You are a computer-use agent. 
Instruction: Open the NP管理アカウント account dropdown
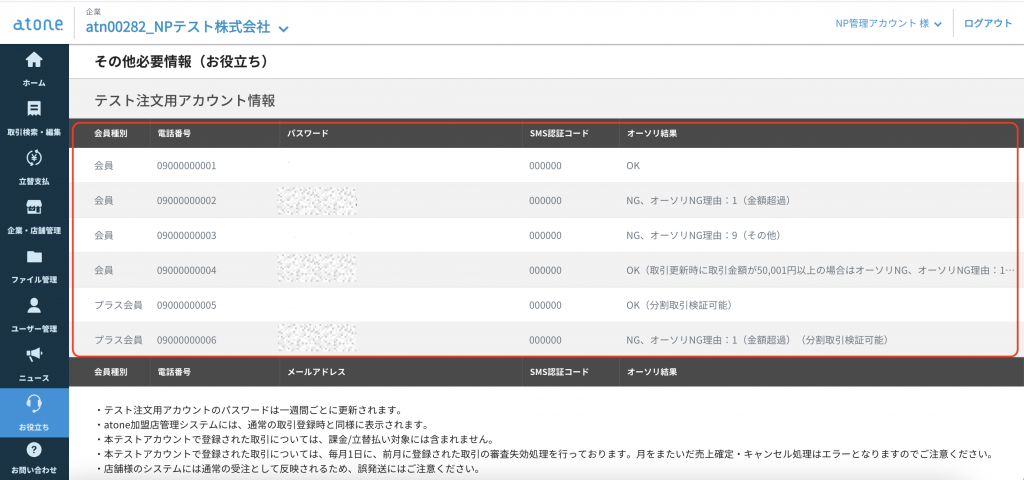(889, 24)
